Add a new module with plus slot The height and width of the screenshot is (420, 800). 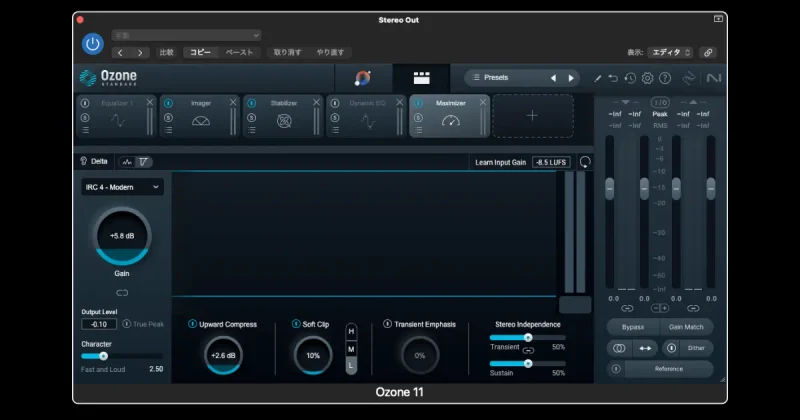(532, 116)
